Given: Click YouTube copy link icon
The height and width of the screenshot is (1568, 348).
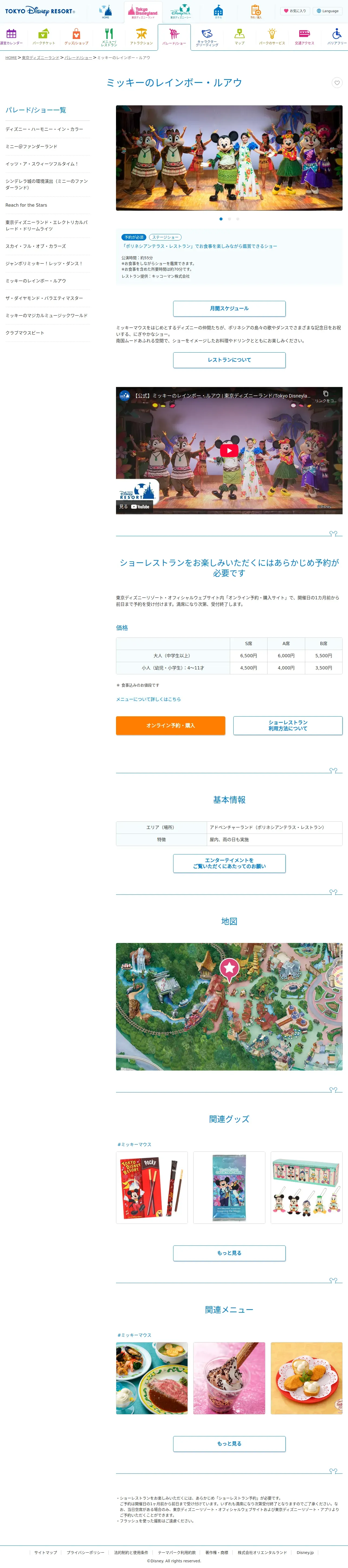Looking at the screenshot, I should point(326,396).
